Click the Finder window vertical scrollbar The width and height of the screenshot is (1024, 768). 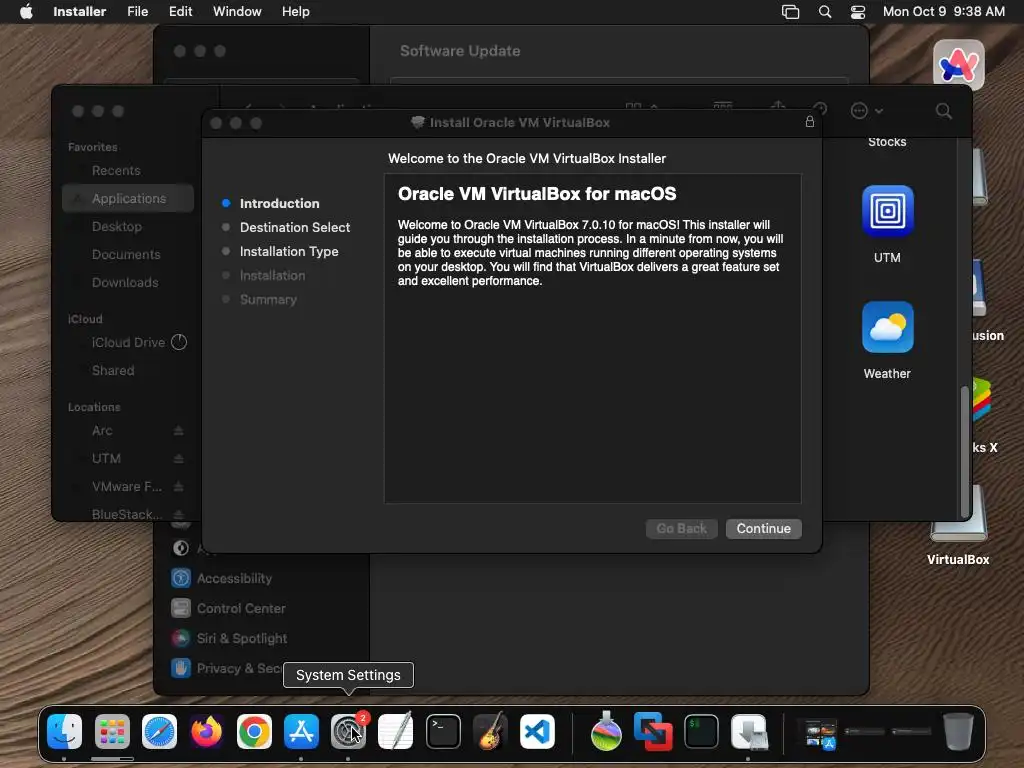pyautogui.click(x=964, y=452)
